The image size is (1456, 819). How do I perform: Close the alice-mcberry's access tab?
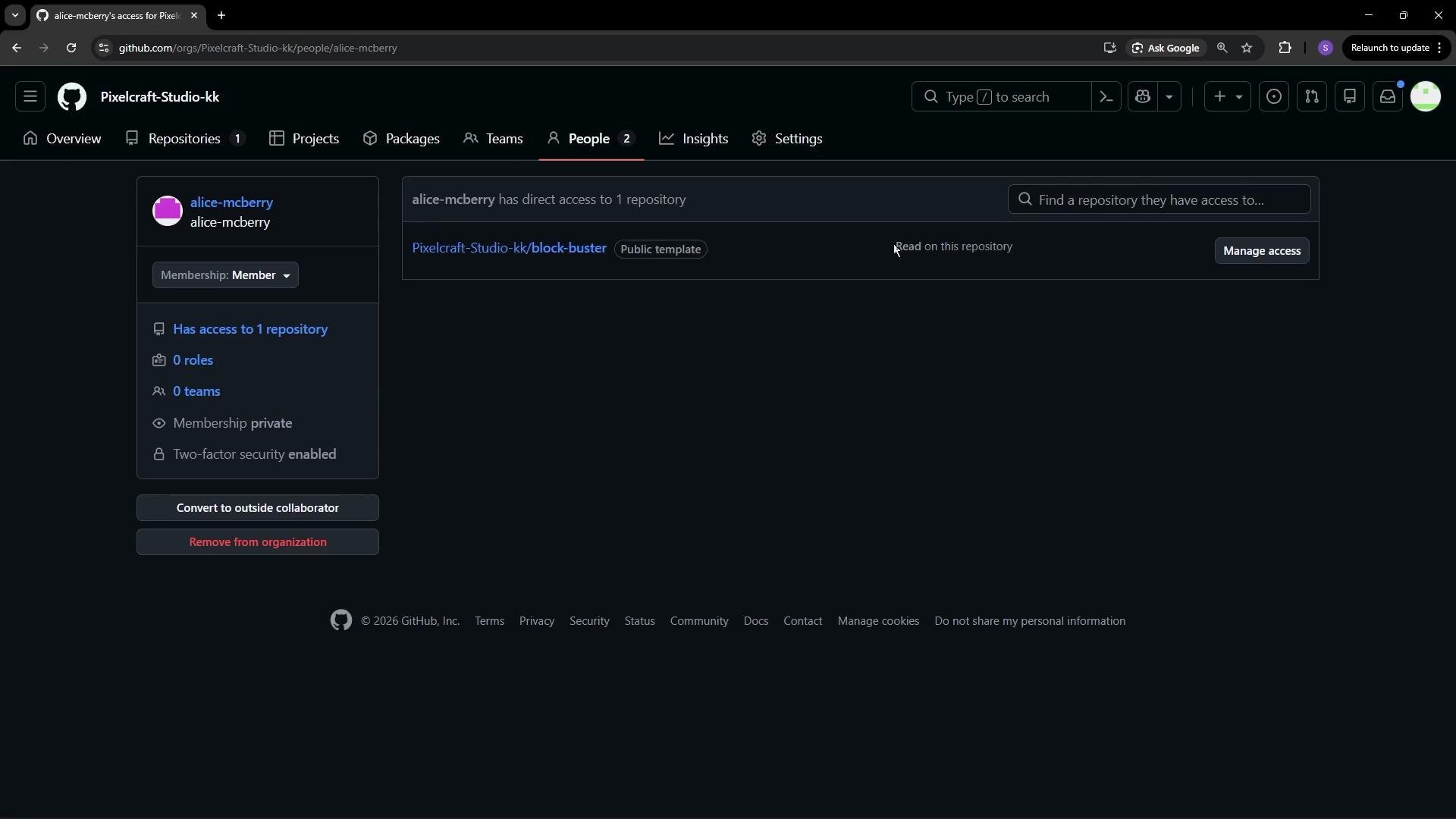[x=194, y=15]
